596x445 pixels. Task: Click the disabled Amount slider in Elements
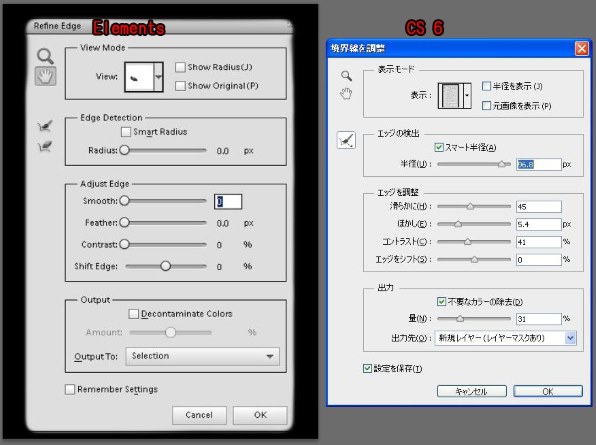170,333
